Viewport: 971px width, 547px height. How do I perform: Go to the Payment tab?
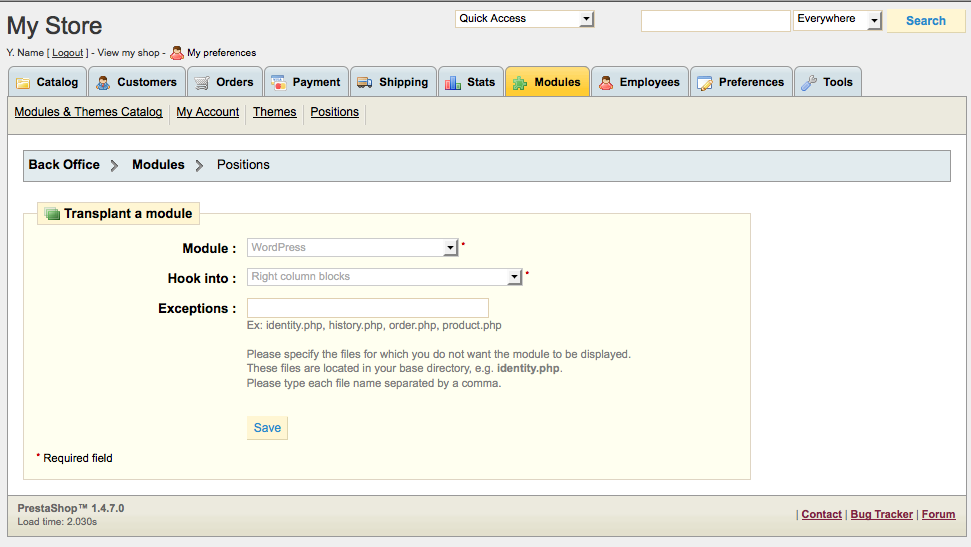307,82
